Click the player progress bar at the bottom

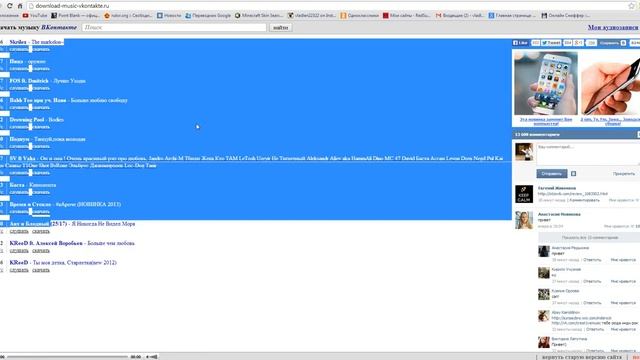point(67,357)
